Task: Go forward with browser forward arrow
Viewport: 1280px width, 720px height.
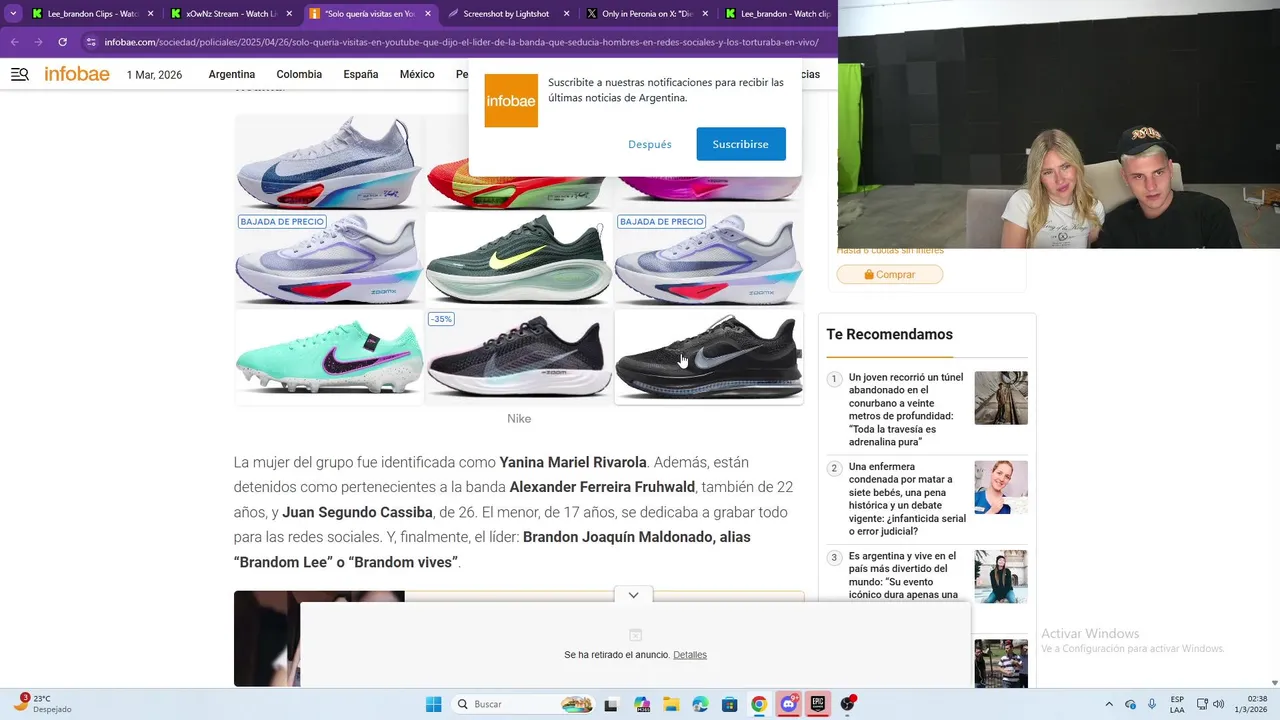Action: click(38, 42)
